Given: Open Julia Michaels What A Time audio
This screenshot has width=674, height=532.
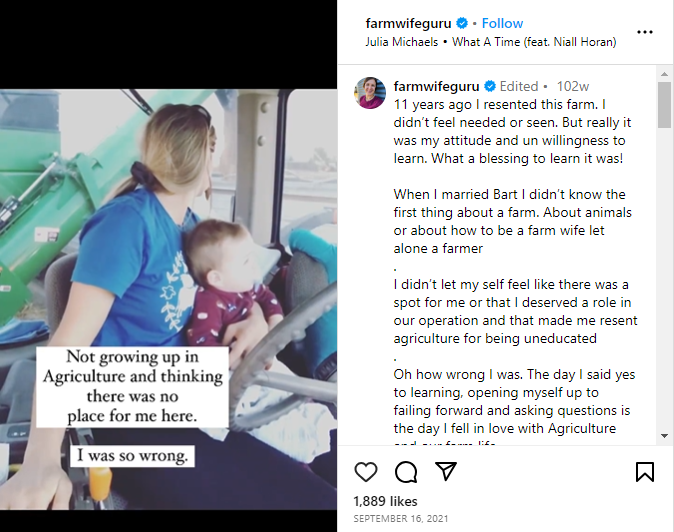Looking at the screenshot, I should tap(491, 42).
